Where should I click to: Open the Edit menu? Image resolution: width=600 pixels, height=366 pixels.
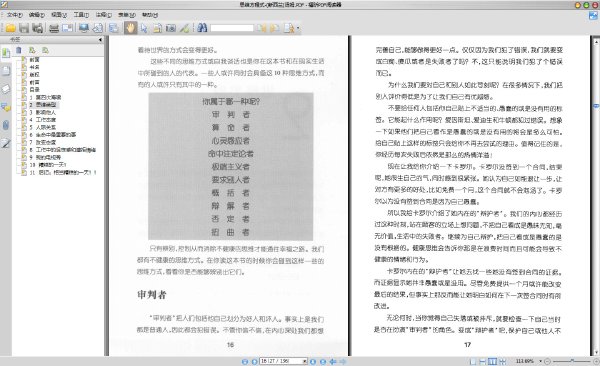tap(37, 15)
